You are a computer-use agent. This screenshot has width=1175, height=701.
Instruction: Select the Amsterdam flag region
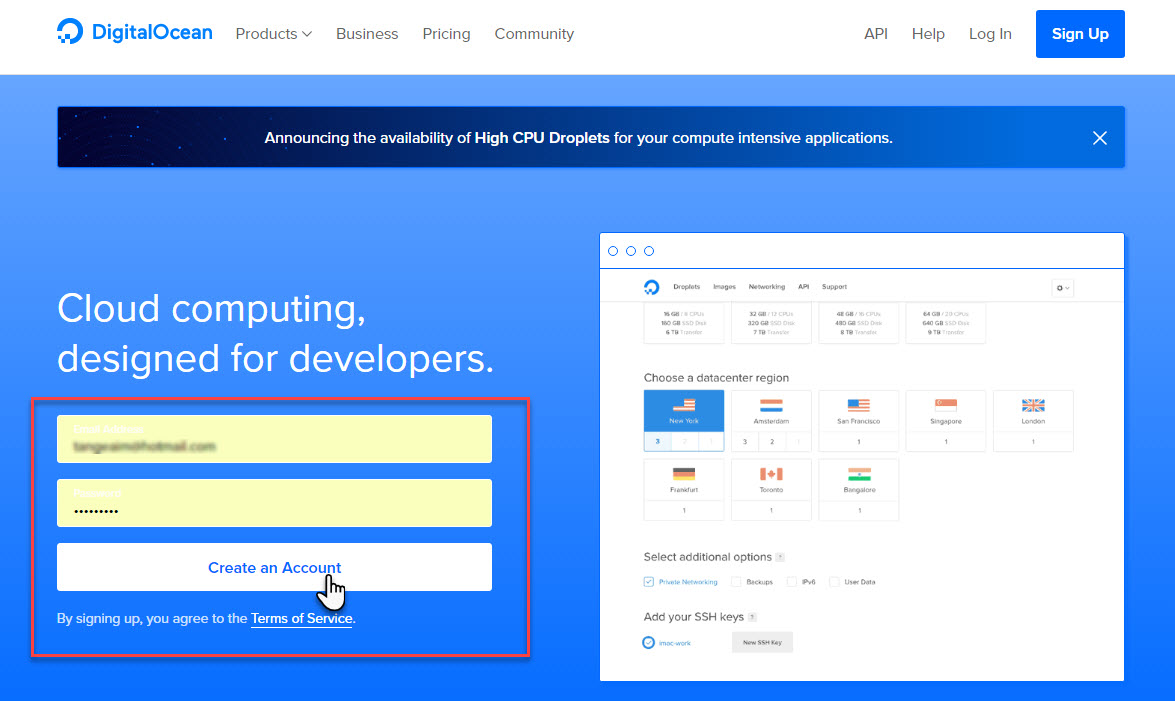click(x=771, y=421)
